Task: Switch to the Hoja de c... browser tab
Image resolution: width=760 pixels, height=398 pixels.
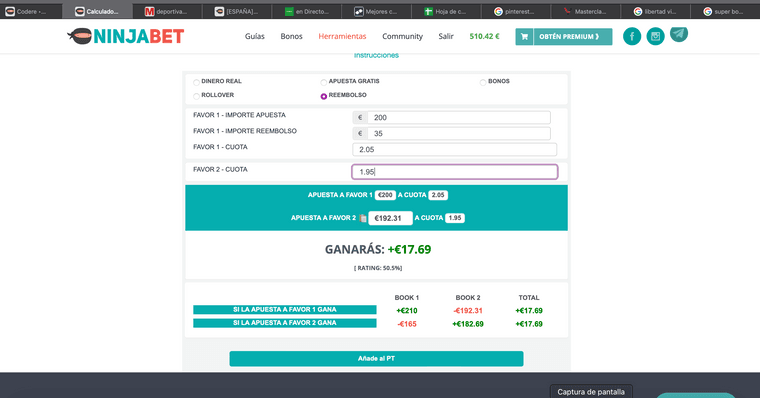Action: (446, 11)
